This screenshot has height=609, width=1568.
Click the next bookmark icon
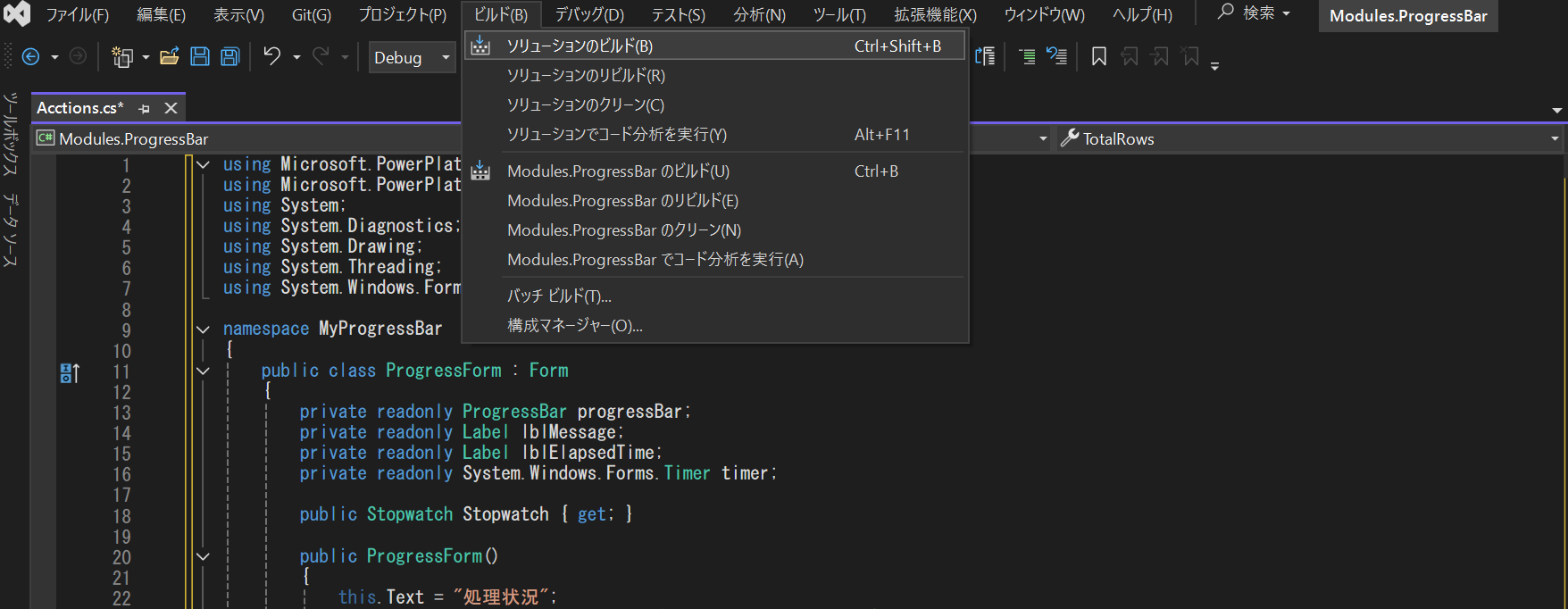[1160, 57]
